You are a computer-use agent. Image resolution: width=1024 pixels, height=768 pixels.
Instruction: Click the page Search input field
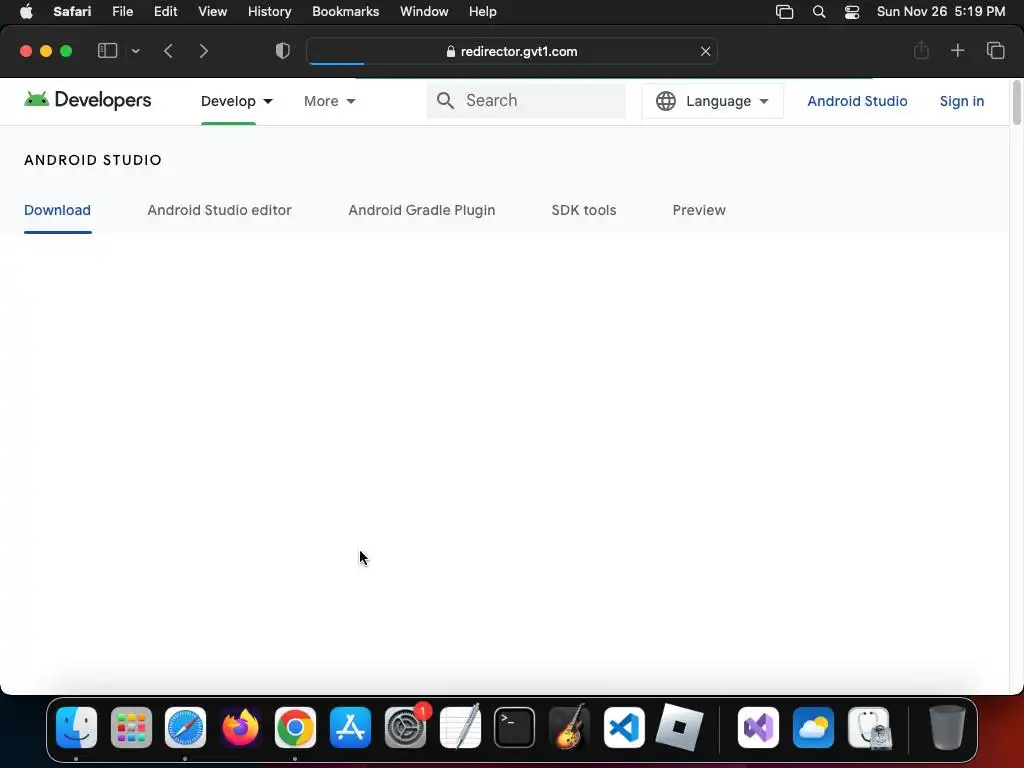point(526,101)
